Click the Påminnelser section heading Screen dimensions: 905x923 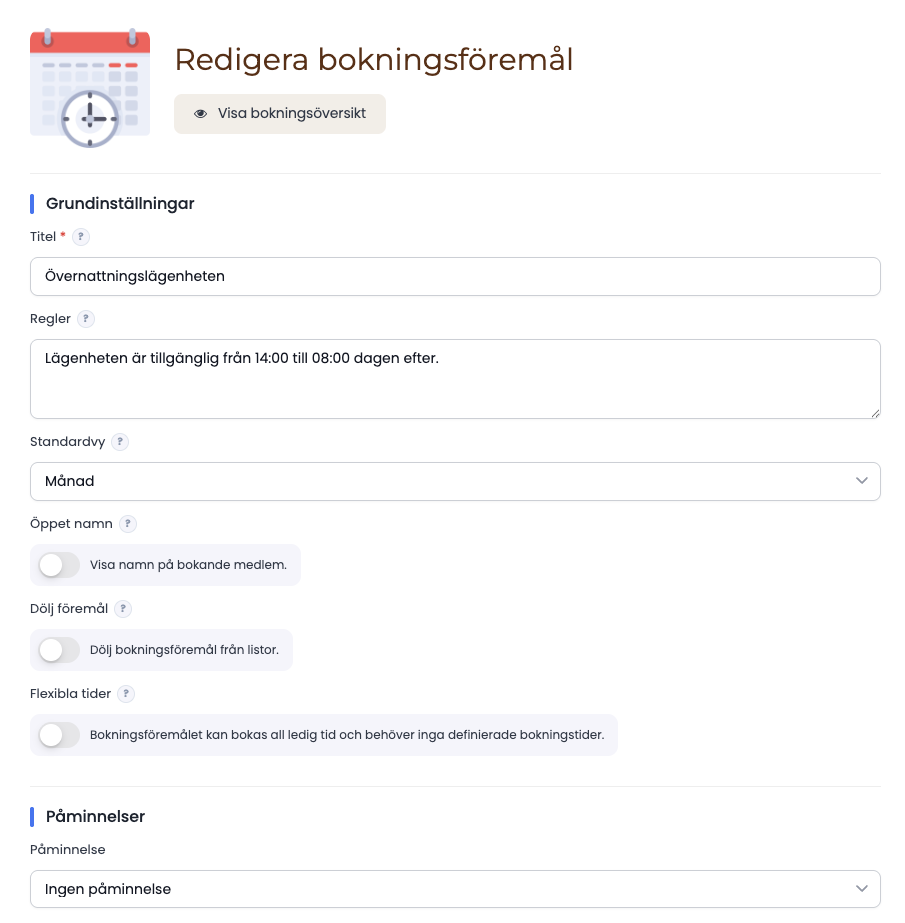(x=95, y=816)
